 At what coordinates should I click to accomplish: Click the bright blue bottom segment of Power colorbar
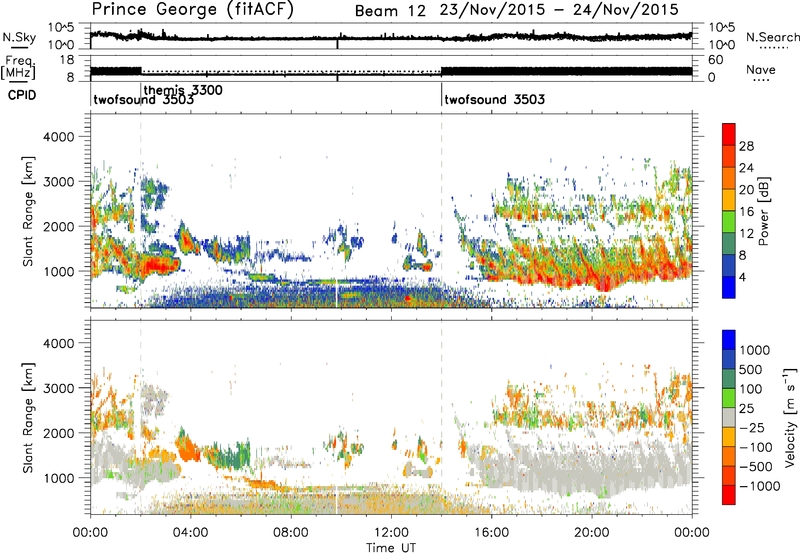729,287
